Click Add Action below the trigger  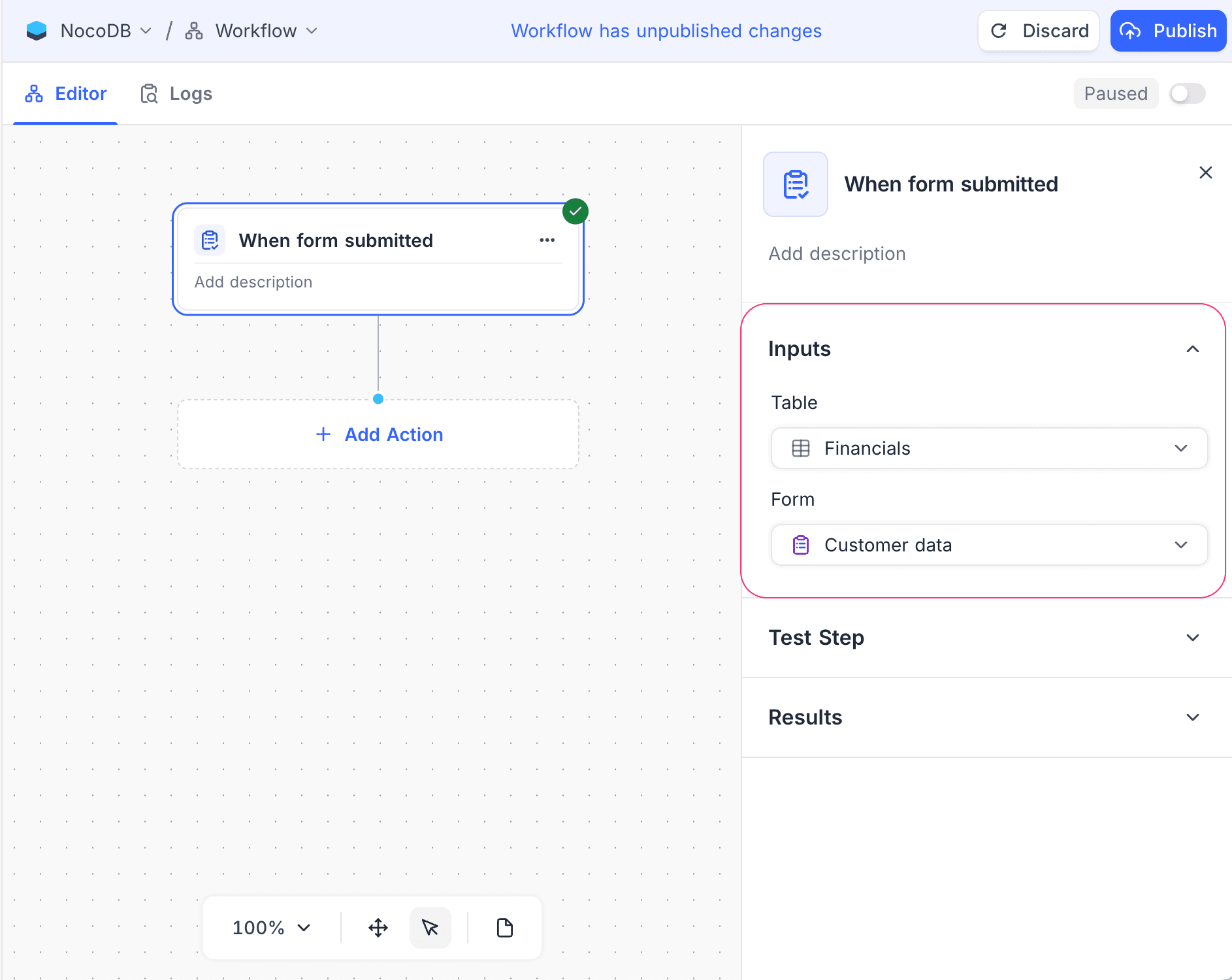point(379,434)
